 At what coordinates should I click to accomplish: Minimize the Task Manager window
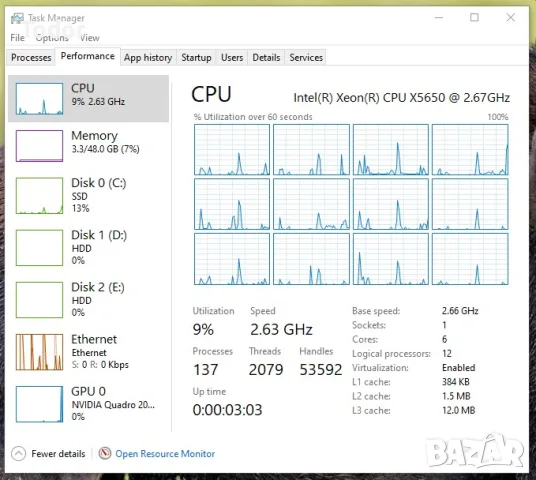click(x=439, y=17)
